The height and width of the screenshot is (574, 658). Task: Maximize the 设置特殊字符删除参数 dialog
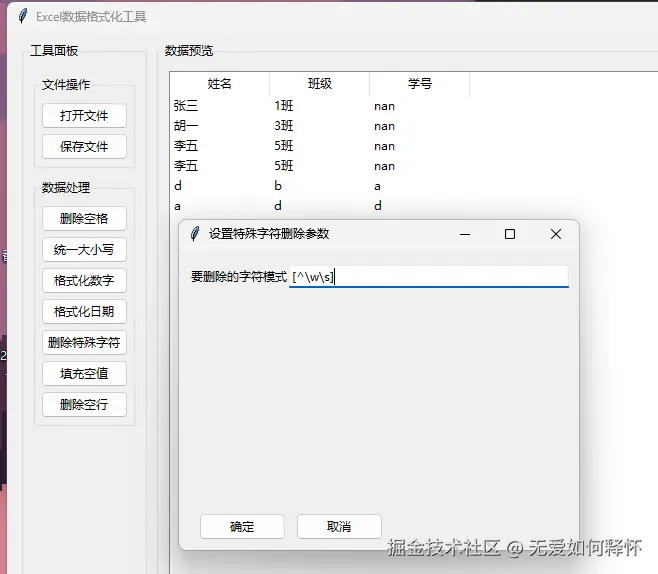tap(510, 234)
